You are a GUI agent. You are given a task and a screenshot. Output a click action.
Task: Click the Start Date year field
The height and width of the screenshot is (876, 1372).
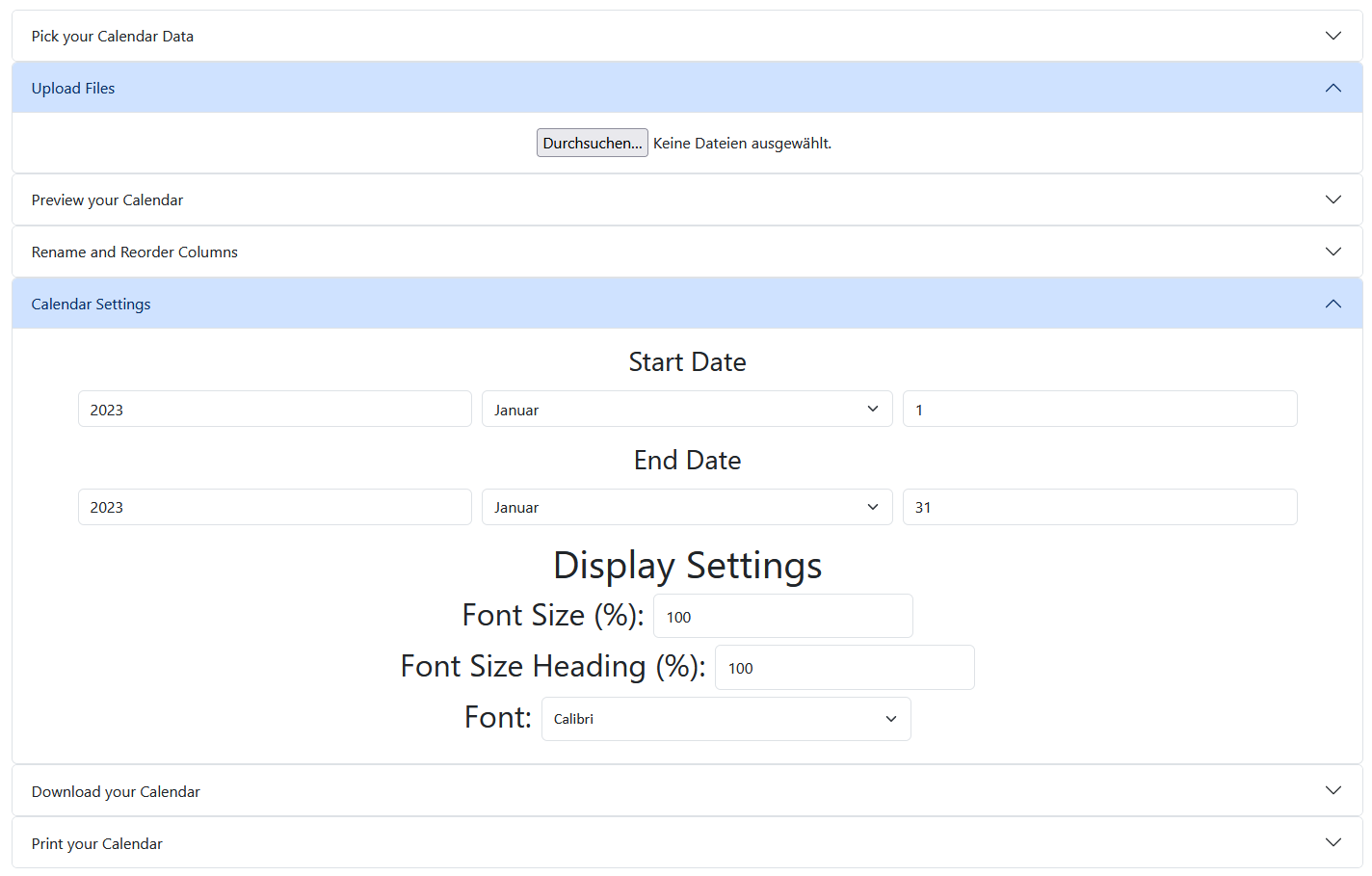point(275,409)
